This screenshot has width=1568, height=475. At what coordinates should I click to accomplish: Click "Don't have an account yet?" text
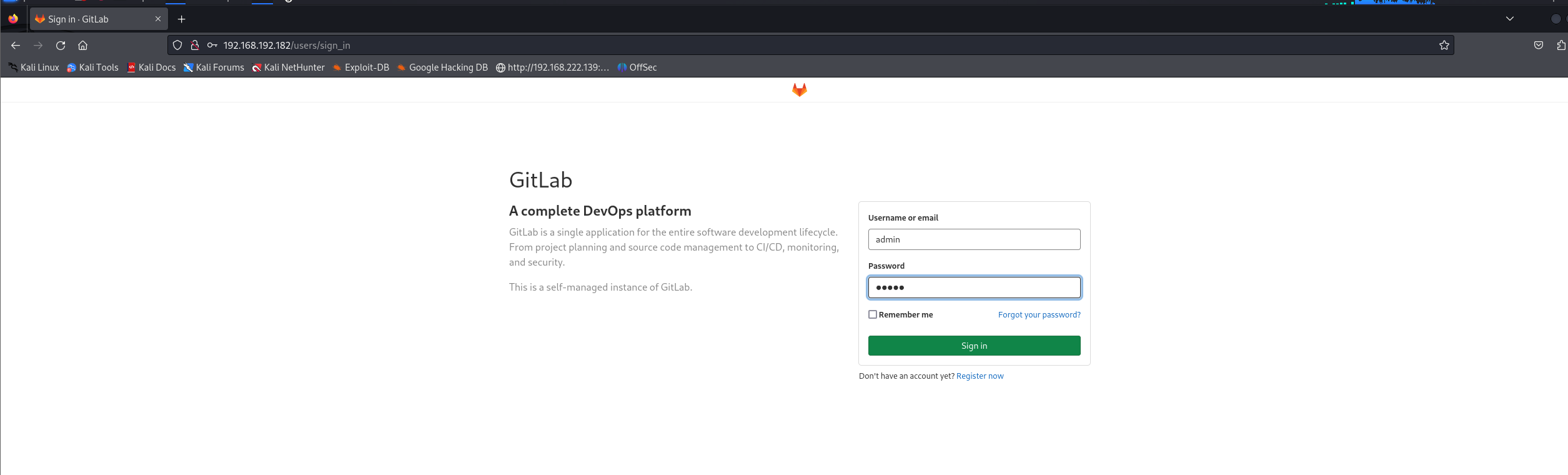[906, 376]
